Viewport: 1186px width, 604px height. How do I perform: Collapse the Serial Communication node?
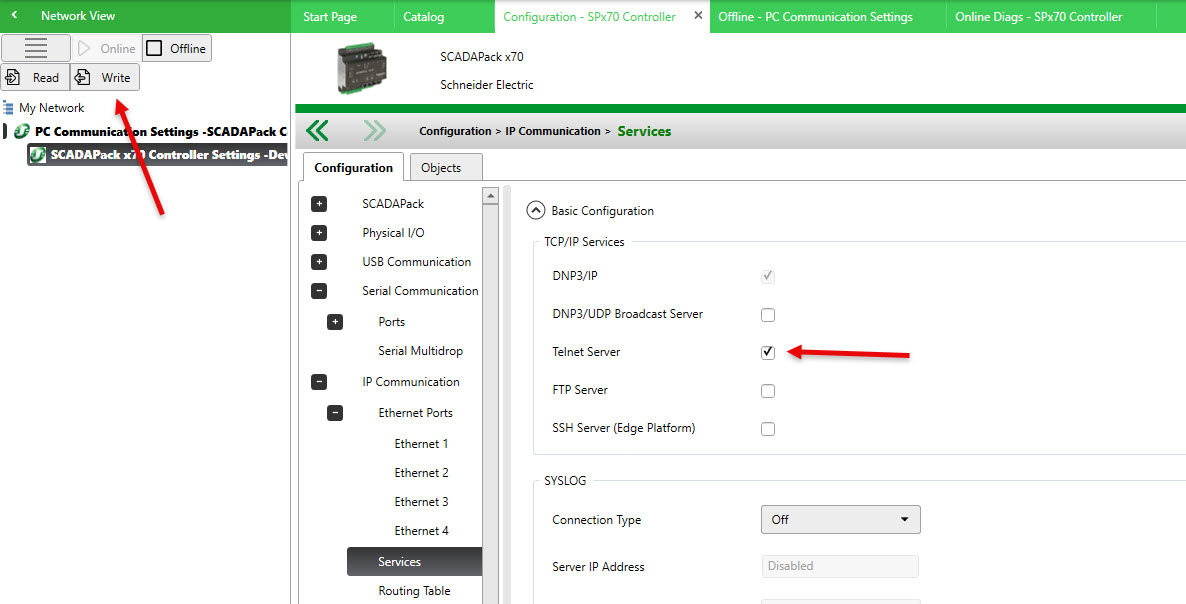[319, 290]
